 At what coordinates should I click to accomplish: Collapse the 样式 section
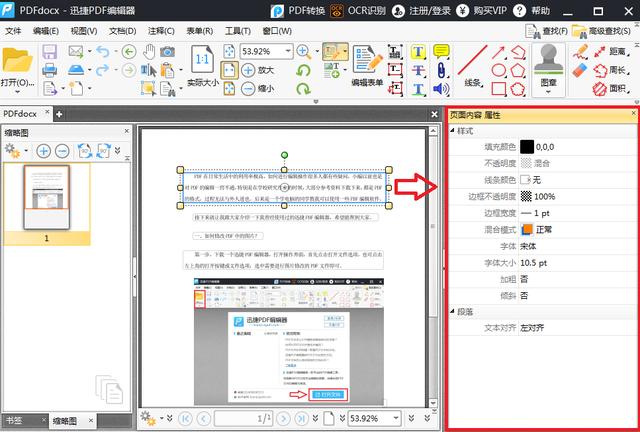[x=452, y=131]
